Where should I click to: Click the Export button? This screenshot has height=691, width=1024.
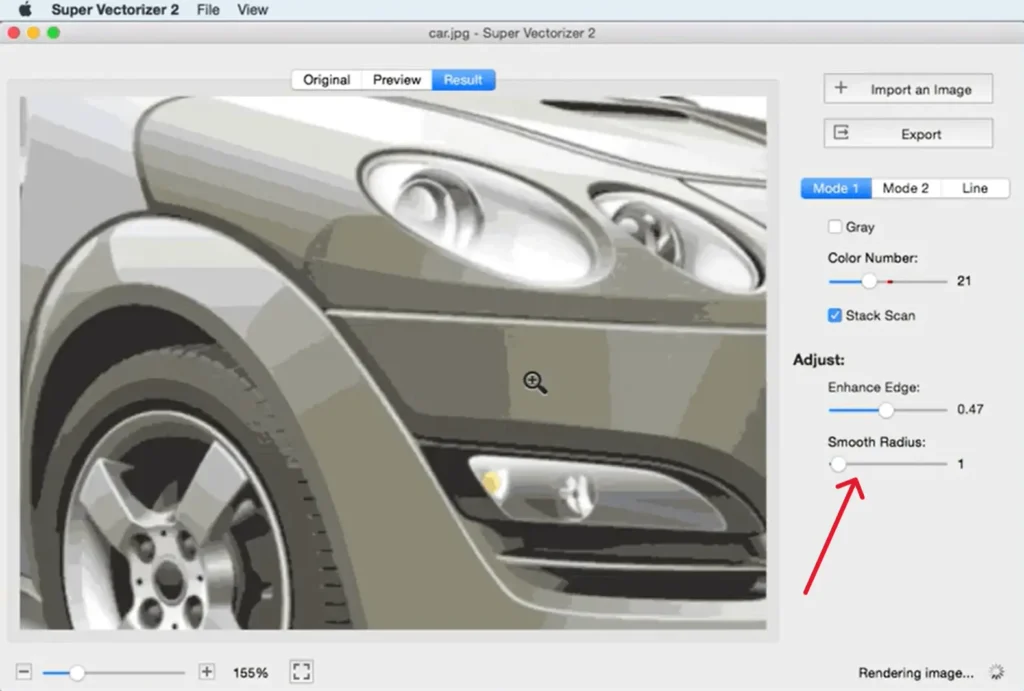pos(907,133)
